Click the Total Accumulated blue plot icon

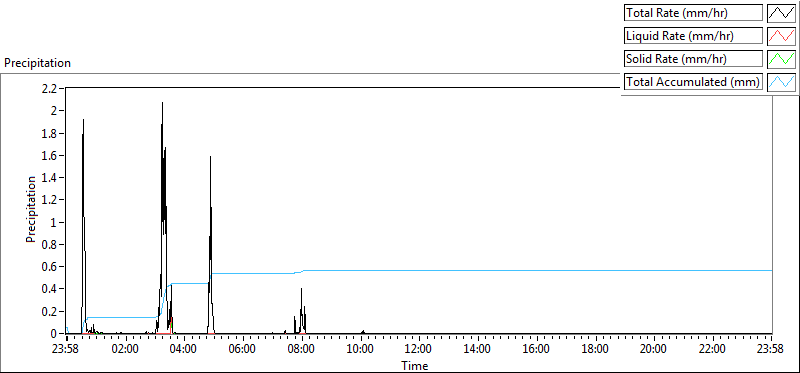click(x=781, y=81)
